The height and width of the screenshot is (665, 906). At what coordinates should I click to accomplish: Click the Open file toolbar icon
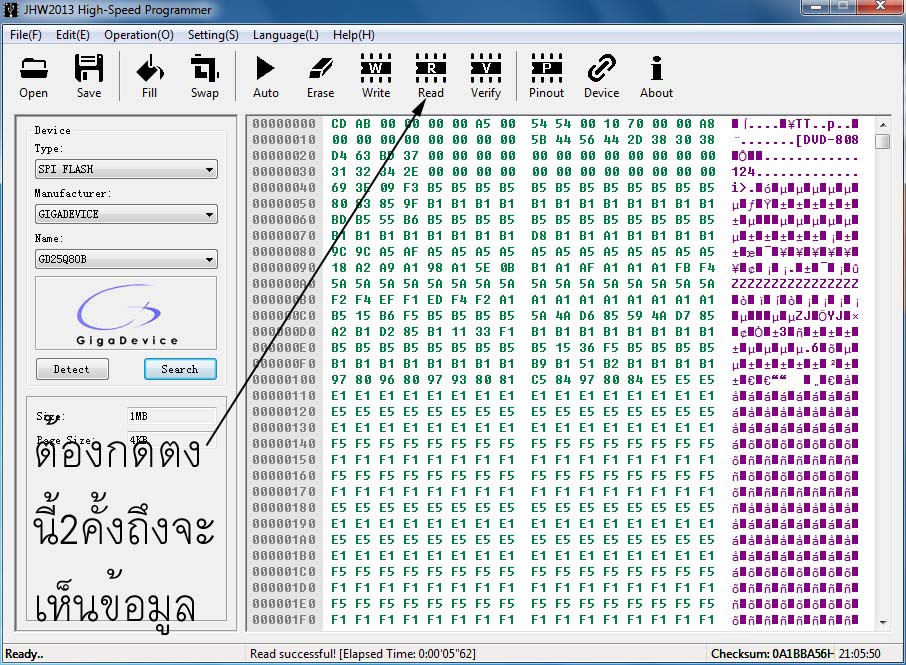[33, 76]
